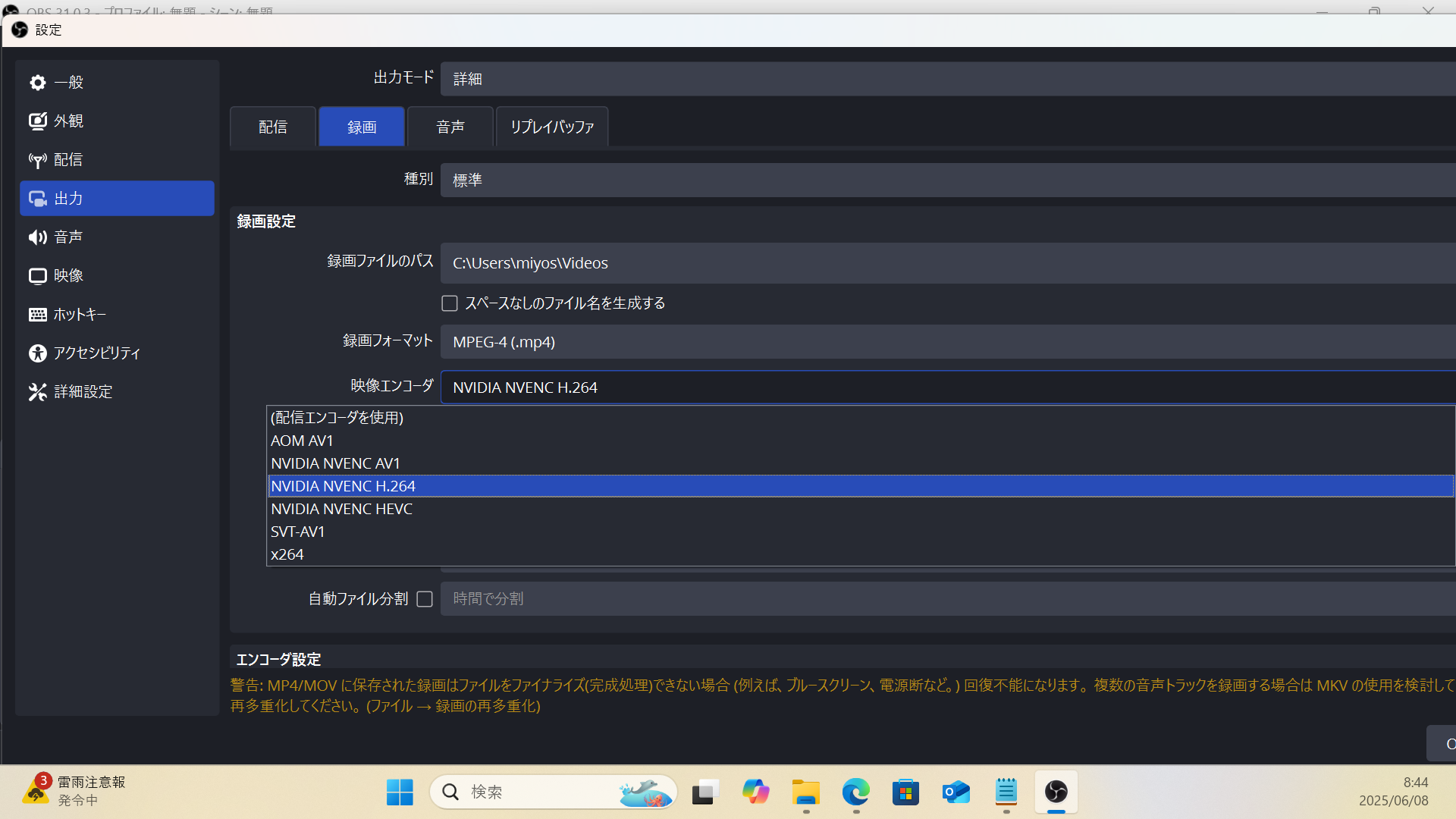
Task: Switch to the 録画 tab
Action: click(362, 127)
